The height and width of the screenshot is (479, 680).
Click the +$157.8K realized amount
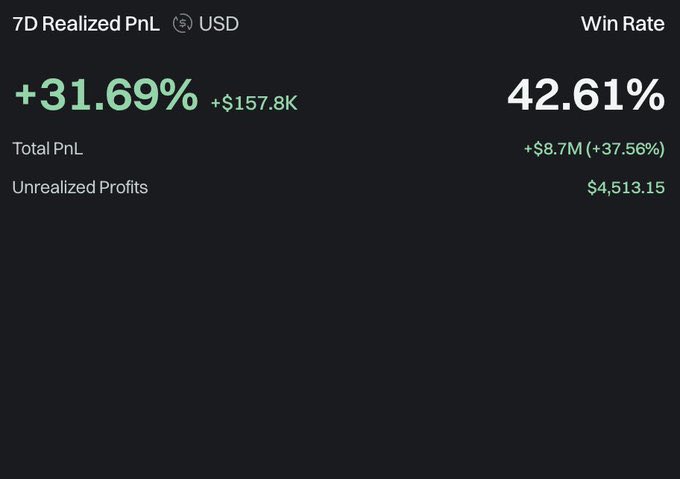coord(254,103)
